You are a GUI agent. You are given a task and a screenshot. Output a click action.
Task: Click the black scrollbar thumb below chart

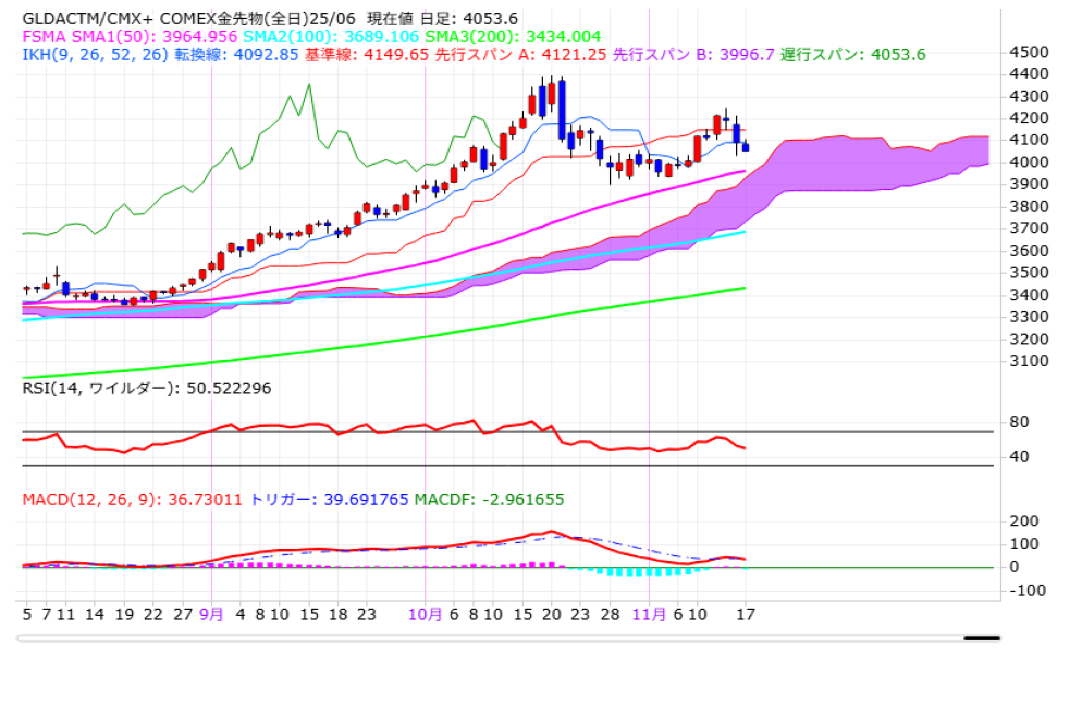[982, 637]
